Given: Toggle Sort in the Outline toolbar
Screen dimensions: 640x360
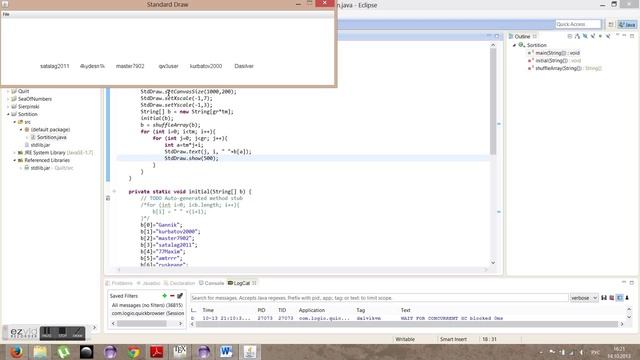Looking at the screenshot, I should (577, 36).
